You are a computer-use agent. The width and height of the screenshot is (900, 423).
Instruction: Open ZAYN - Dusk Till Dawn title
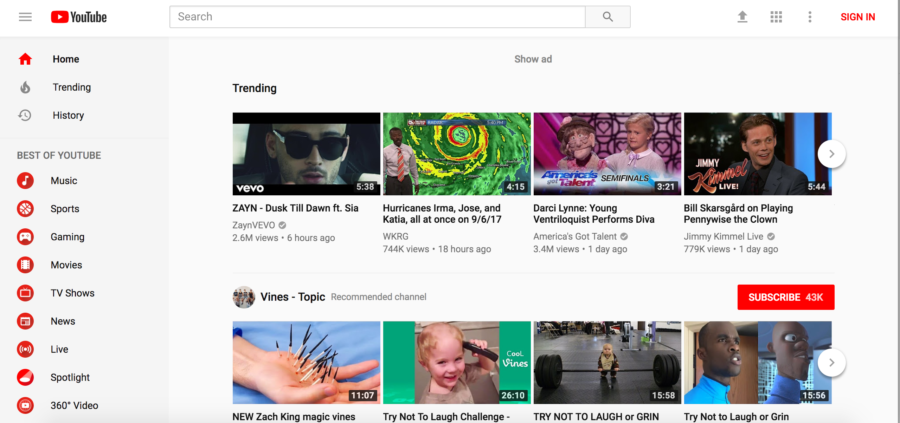tap(295, 208)
